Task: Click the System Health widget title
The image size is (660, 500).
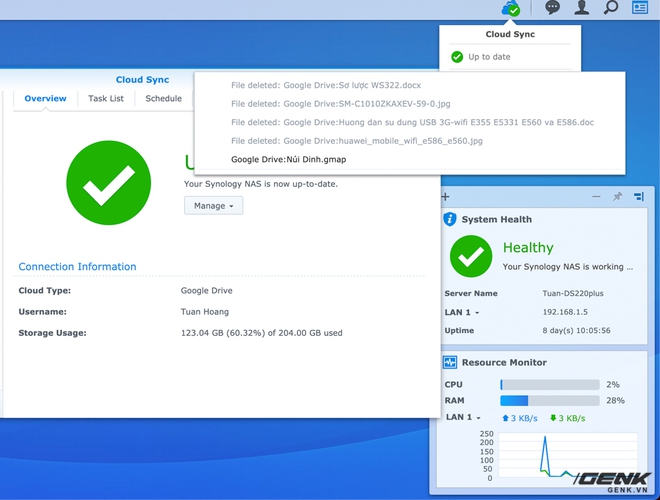Action: [x=497, y=219]
